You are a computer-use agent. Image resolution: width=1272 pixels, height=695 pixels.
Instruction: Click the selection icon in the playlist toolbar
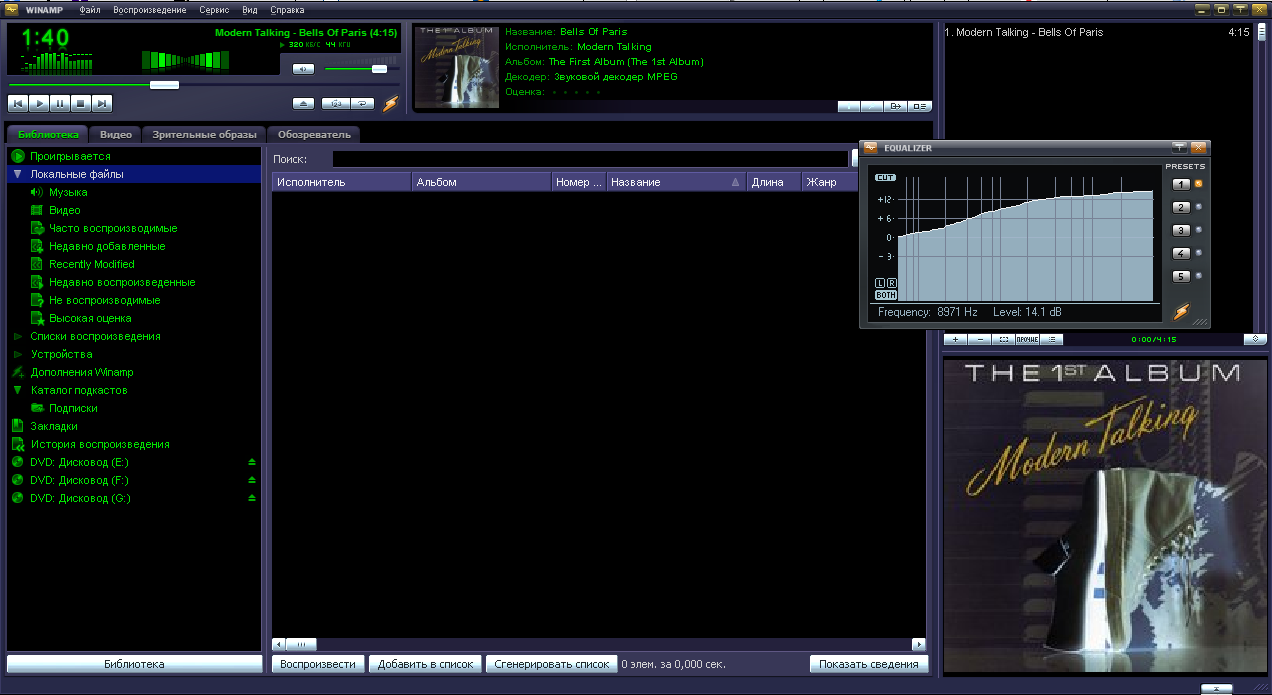coord(1004,339)
